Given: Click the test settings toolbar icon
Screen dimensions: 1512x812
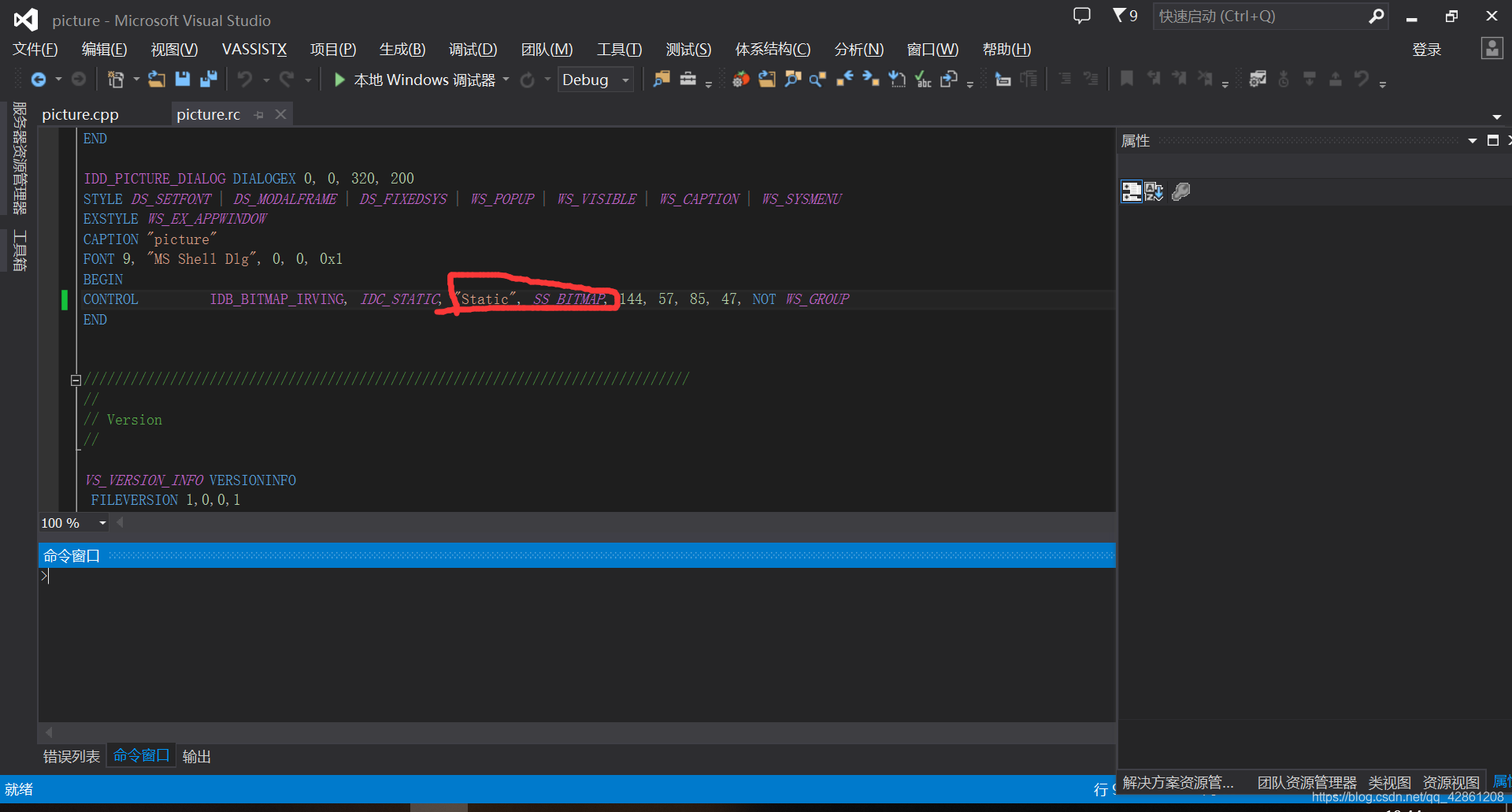Looking at the screenshot, I should click(1258, 79).
